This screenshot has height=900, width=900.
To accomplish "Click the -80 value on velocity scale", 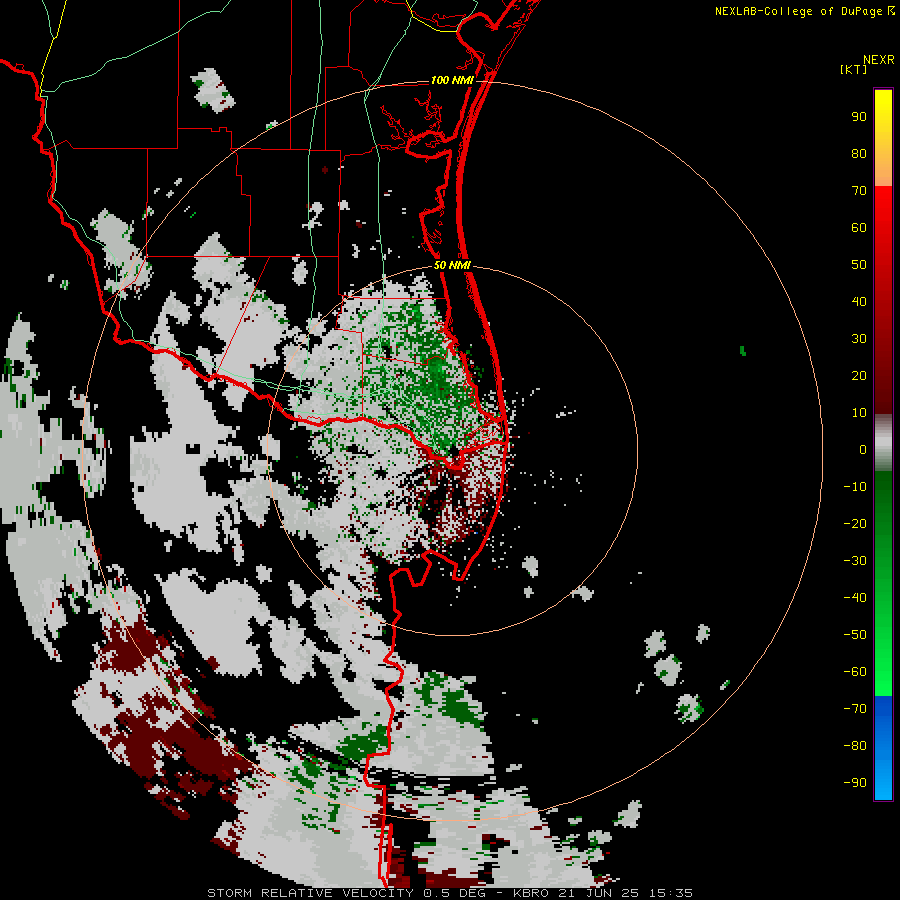I will point(855,746).
